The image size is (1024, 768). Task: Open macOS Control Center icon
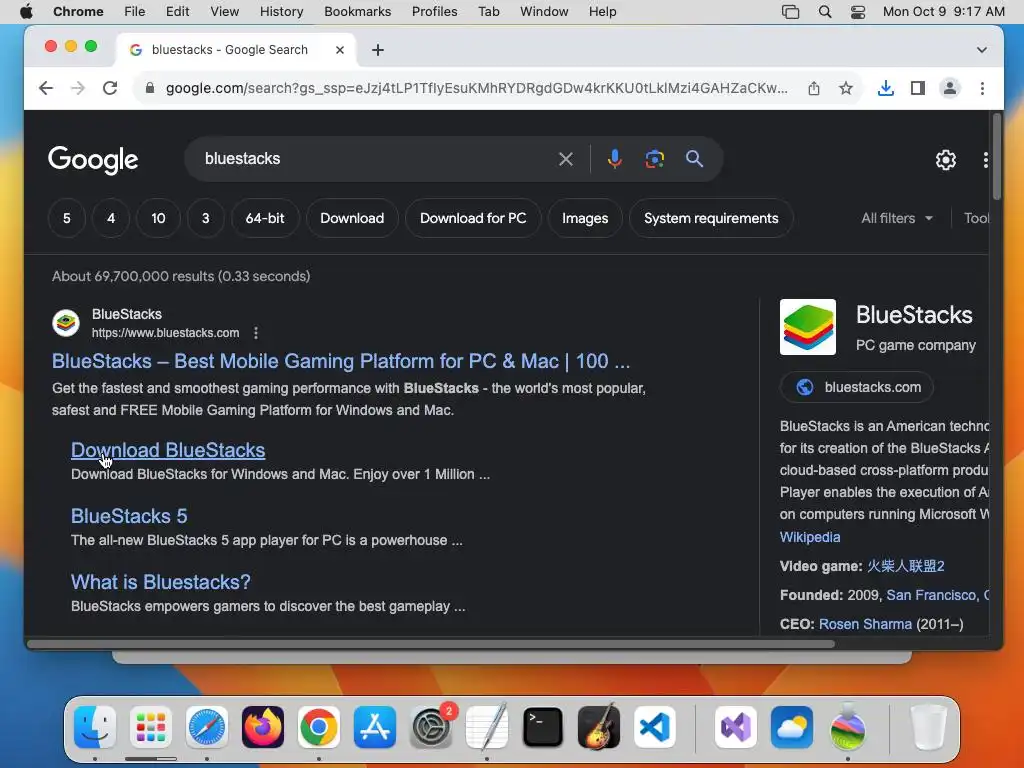click(857, 12)
